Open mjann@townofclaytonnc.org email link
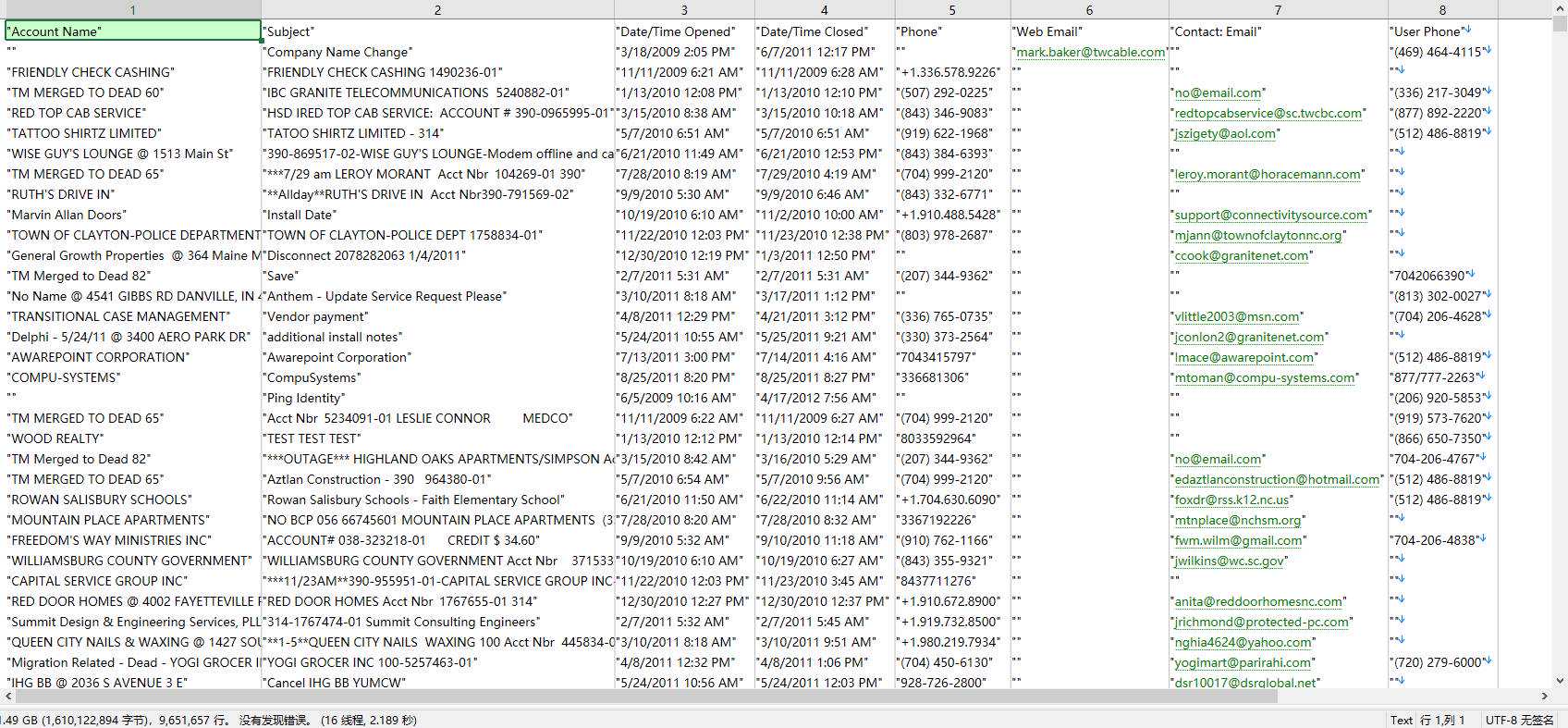Image resolution: width=1568 pixels, height=728 pixels. point(1257,235)
